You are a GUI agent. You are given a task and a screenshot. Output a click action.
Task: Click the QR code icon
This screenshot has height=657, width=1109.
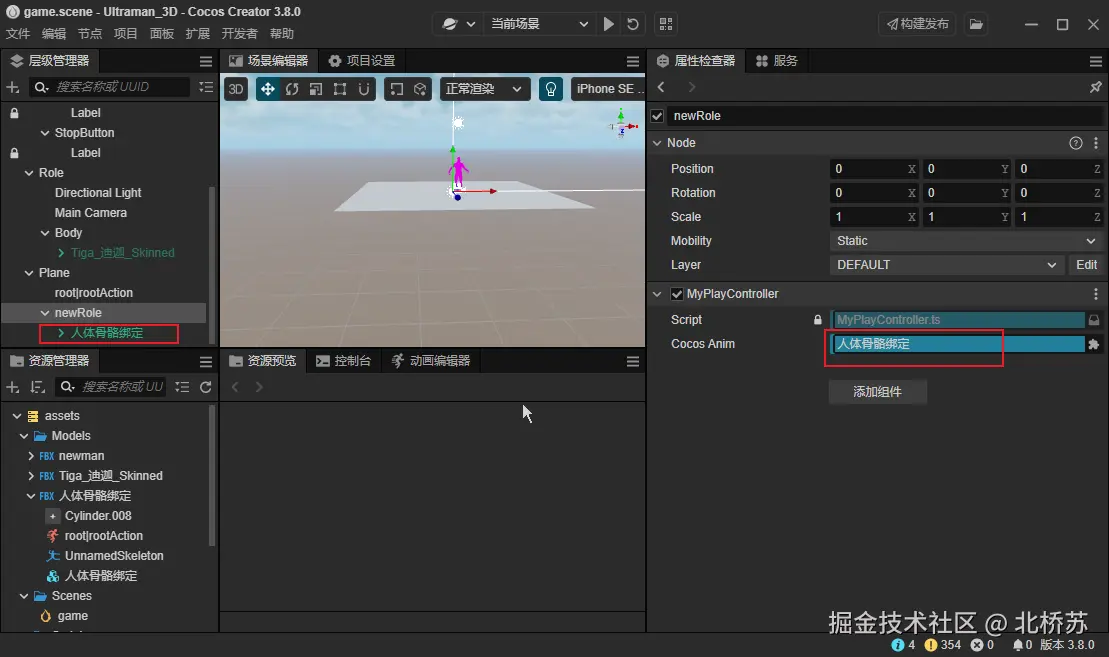coord(666,24)
